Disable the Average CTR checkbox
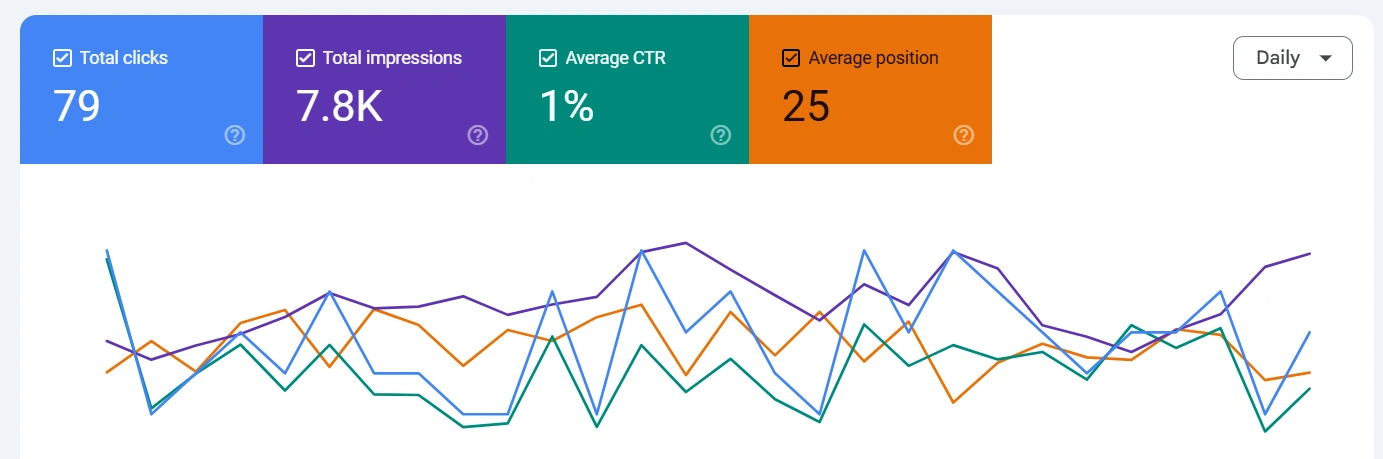Image resolution: width=1383 pixels, height=459 pixels. coord(548,58)
